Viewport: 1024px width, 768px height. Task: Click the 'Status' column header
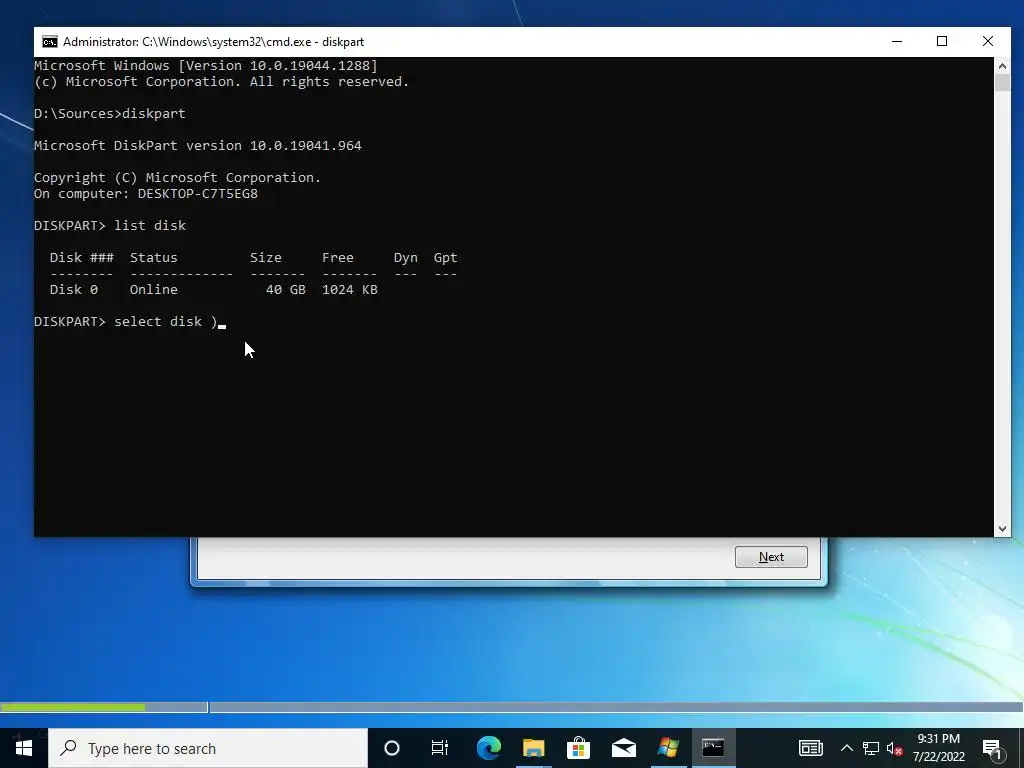coord(153,257)
